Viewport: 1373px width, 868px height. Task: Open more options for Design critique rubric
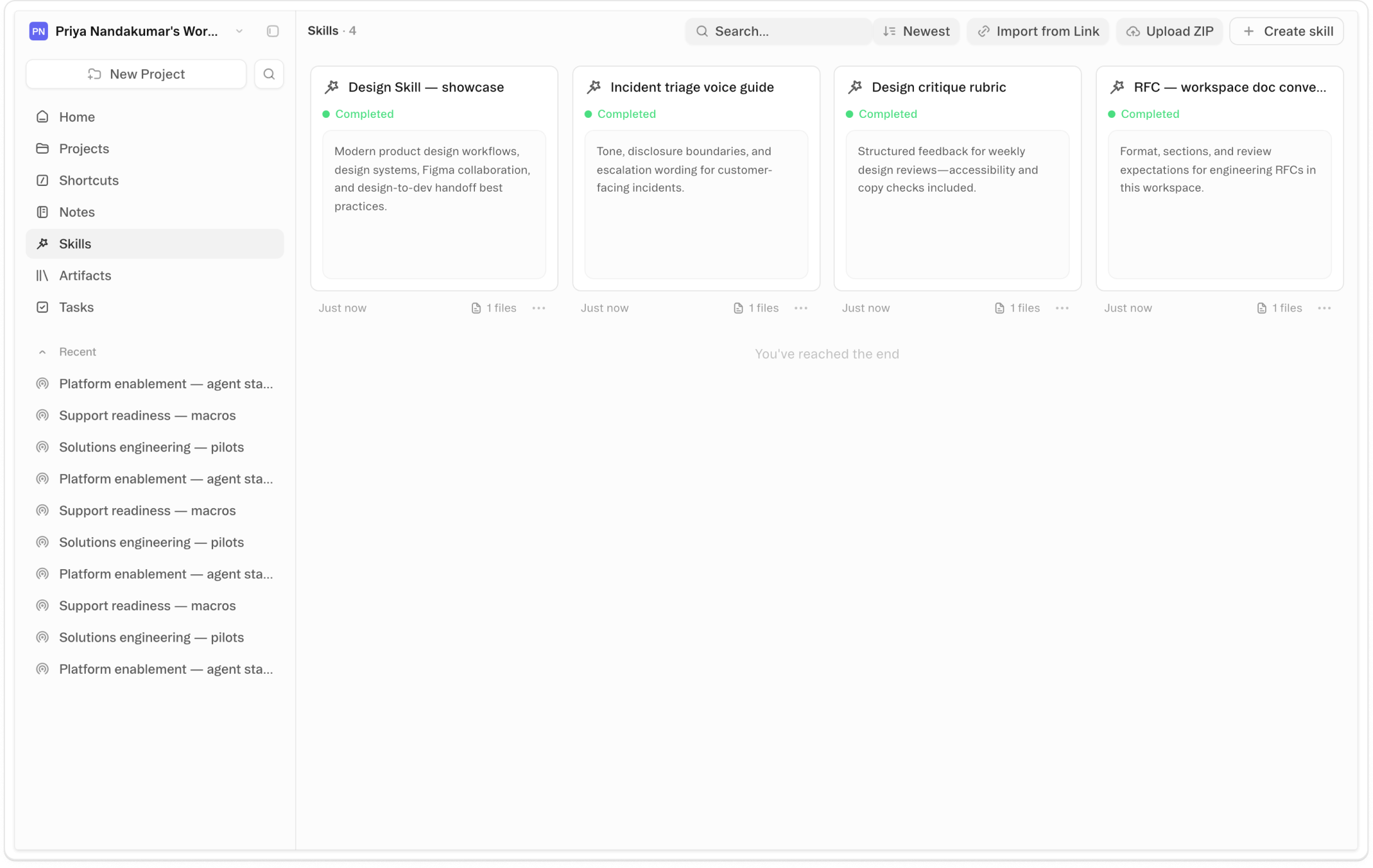[1062, 308]
